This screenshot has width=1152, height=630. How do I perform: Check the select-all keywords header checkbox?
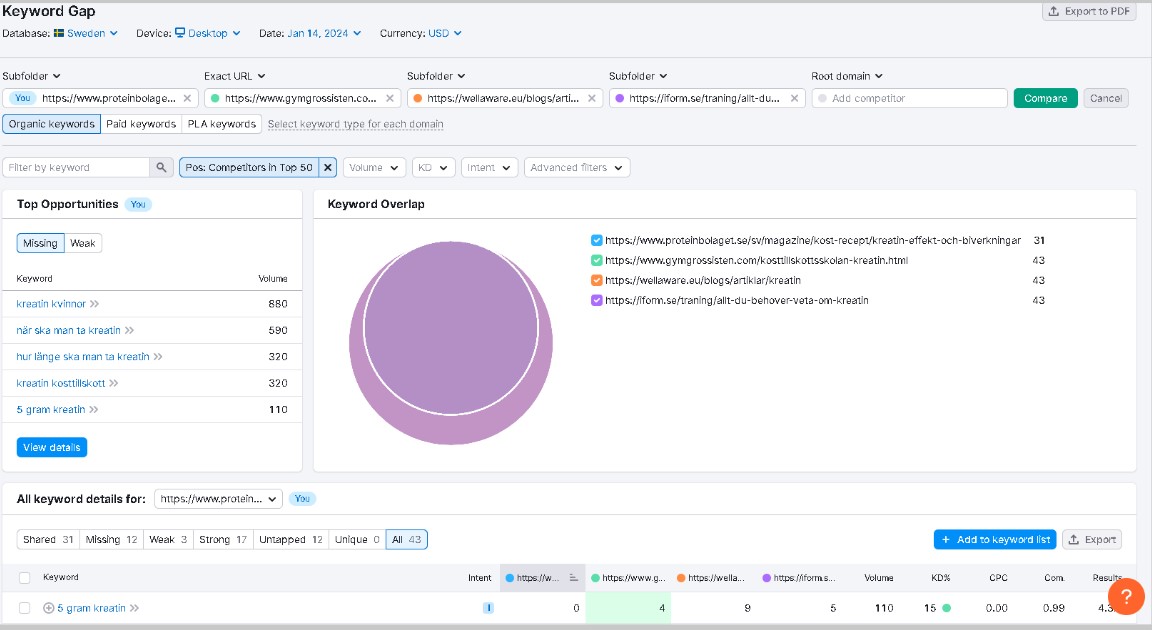(24, 578)
